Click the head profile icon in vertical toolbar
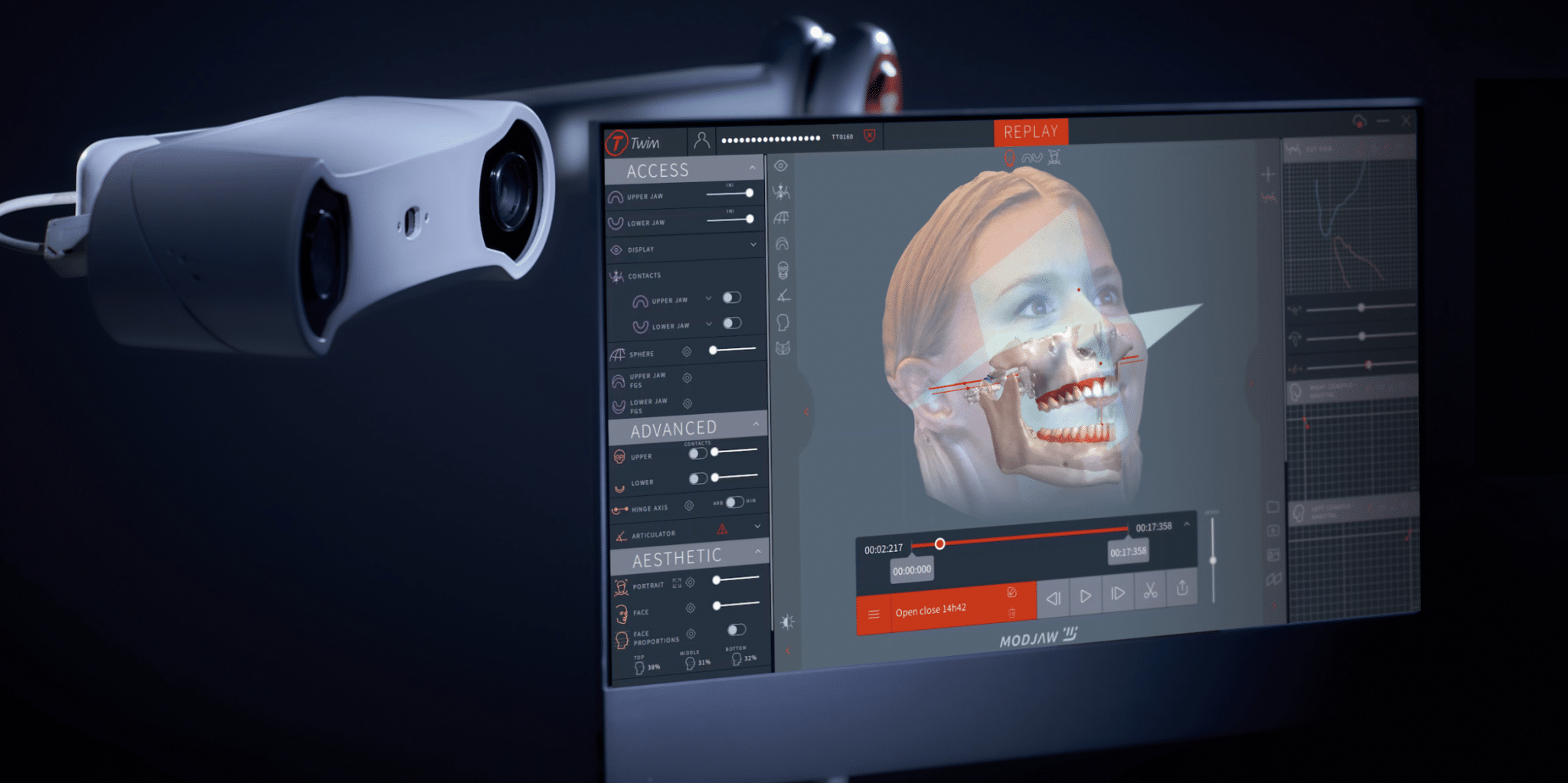 click(782, 322)
